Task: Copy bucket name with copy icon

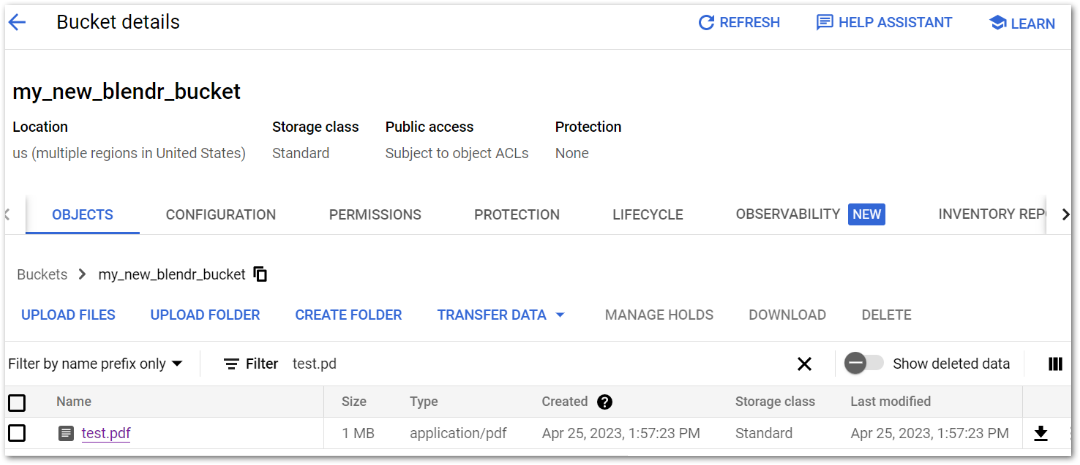Action: tap(260, 274)
